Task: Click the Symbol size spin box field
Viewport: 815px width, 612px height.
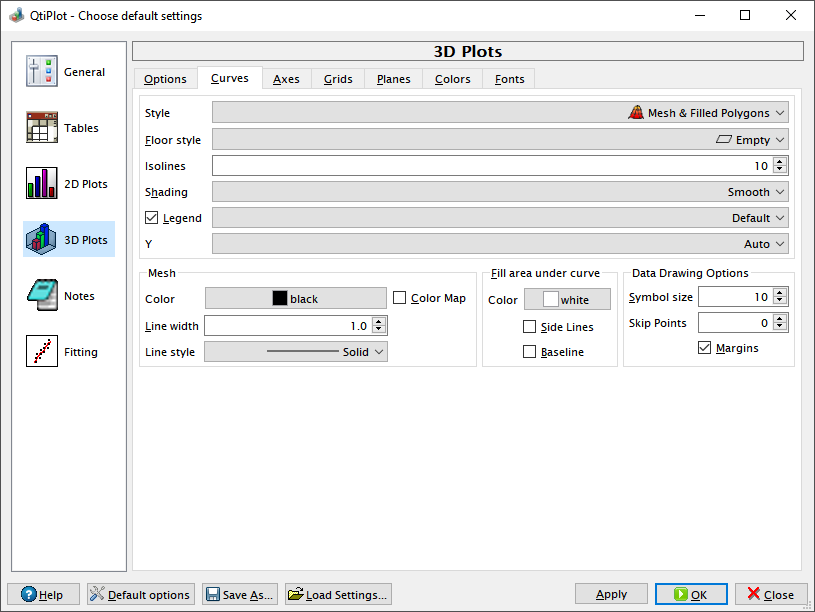Action: (x=736, y=297)
